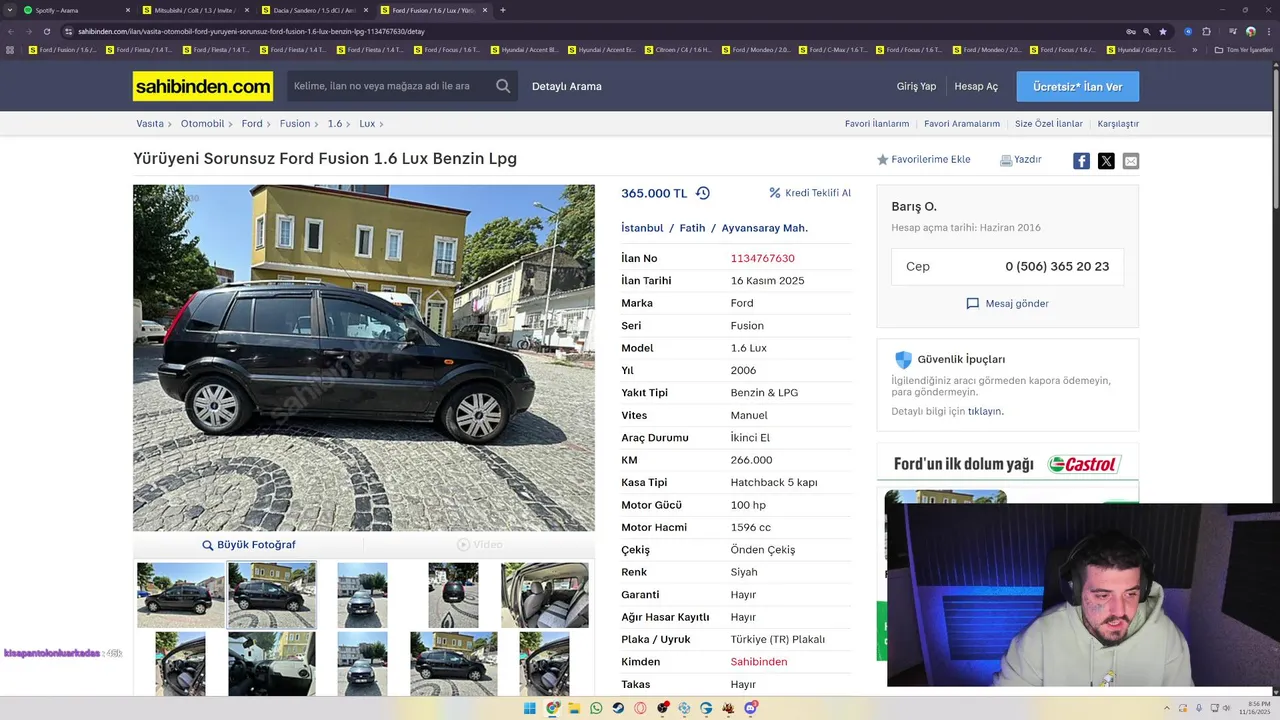
Task: Open Discord from the taskbar
Action: [750, 708]
